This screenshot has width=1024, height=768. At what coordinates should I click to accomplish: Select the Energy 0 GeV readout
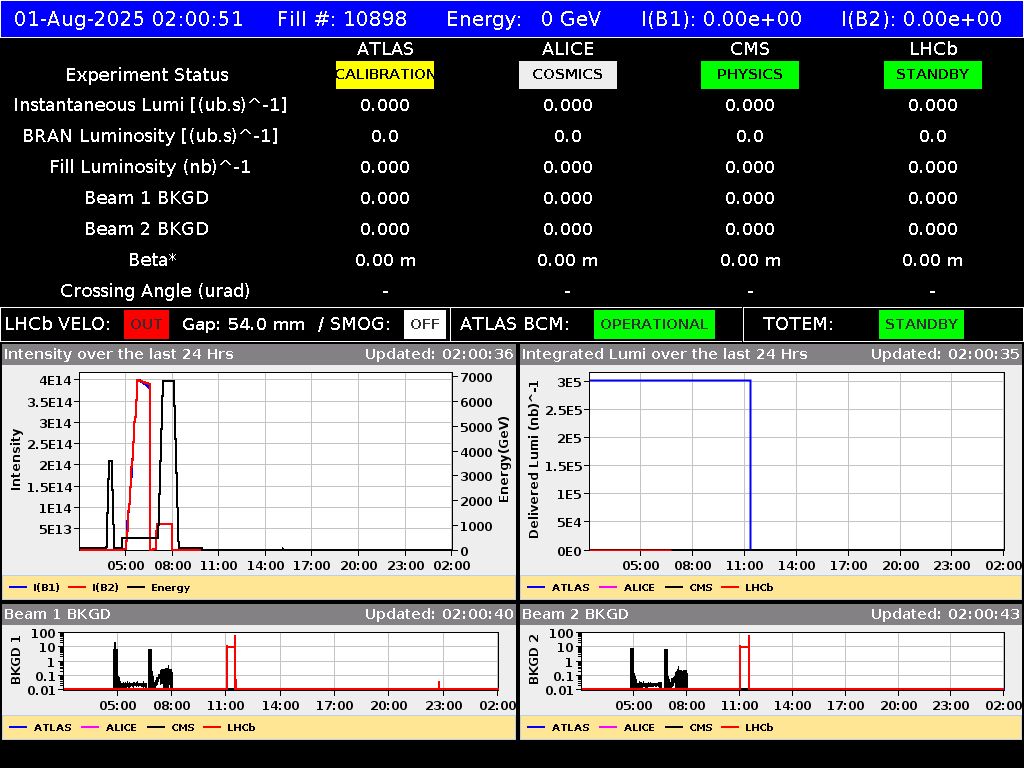pos(524,19)
